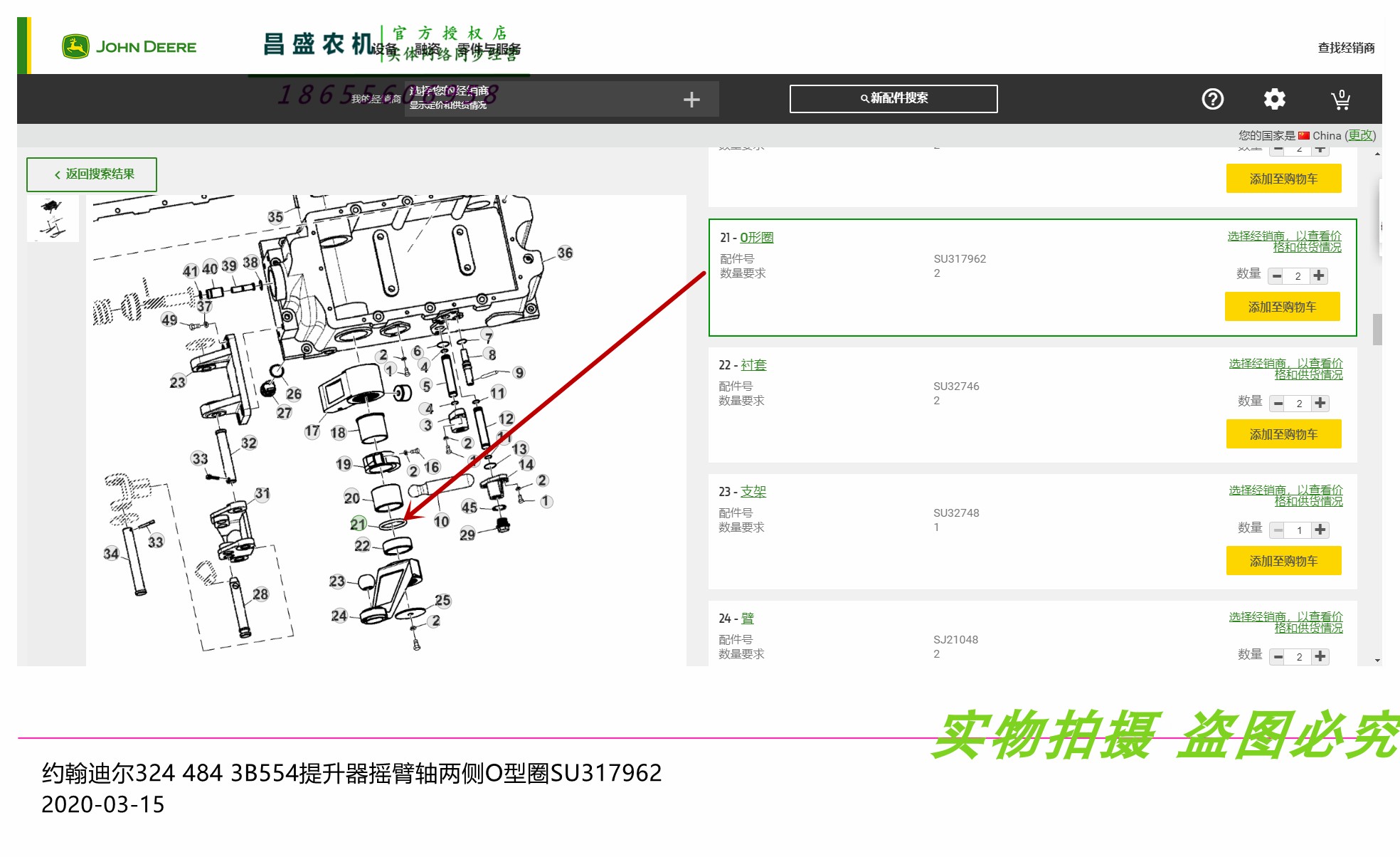Increase quantity for item 23
This screenshot has height=857, width=1400.
coord(1320,530)
